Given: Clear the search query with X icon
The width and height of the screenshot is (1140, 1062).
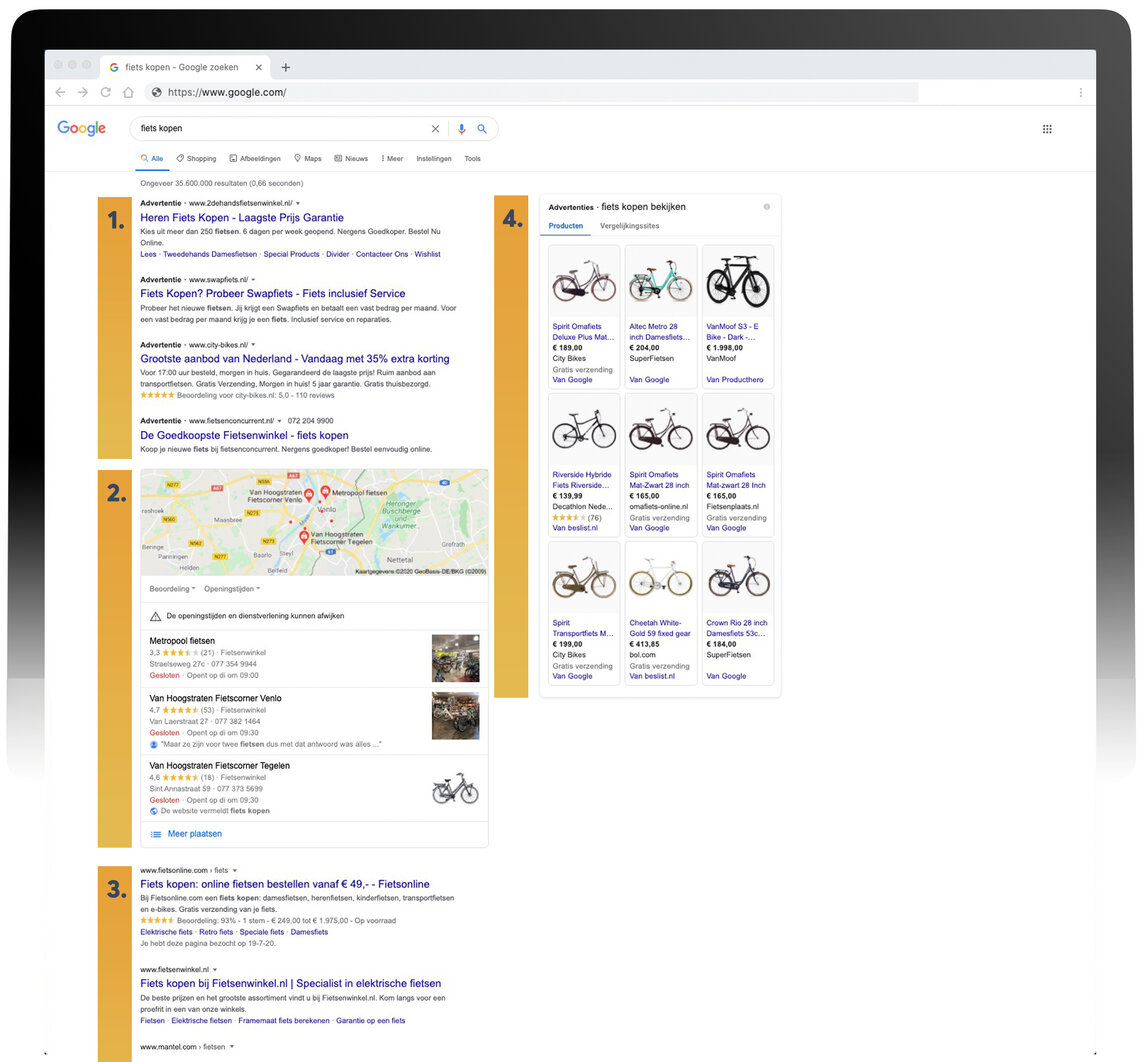Looking at the screenshot, I should [435, 129].
